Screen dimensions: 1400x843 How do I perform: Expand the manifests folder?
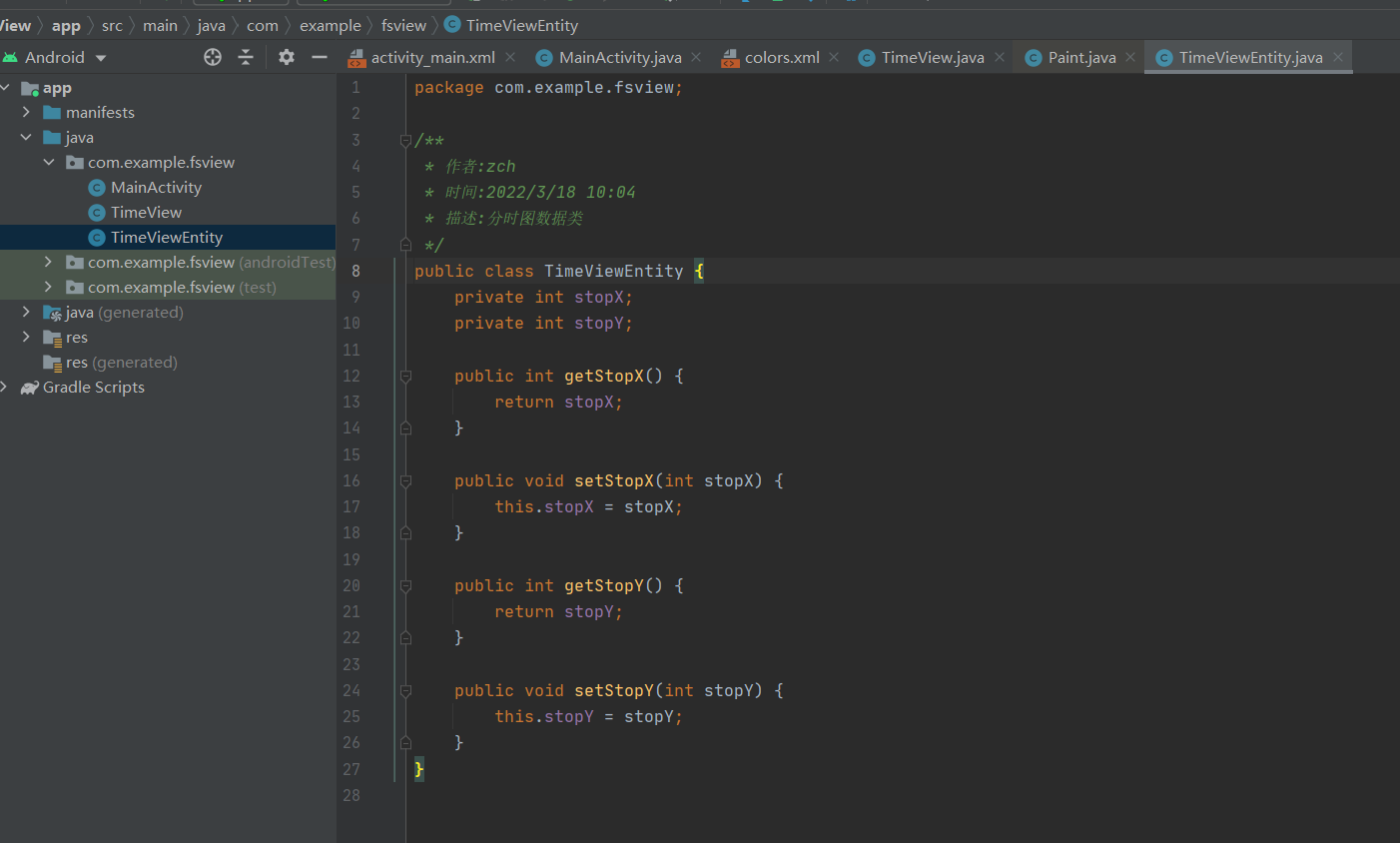tap(26, 113)
